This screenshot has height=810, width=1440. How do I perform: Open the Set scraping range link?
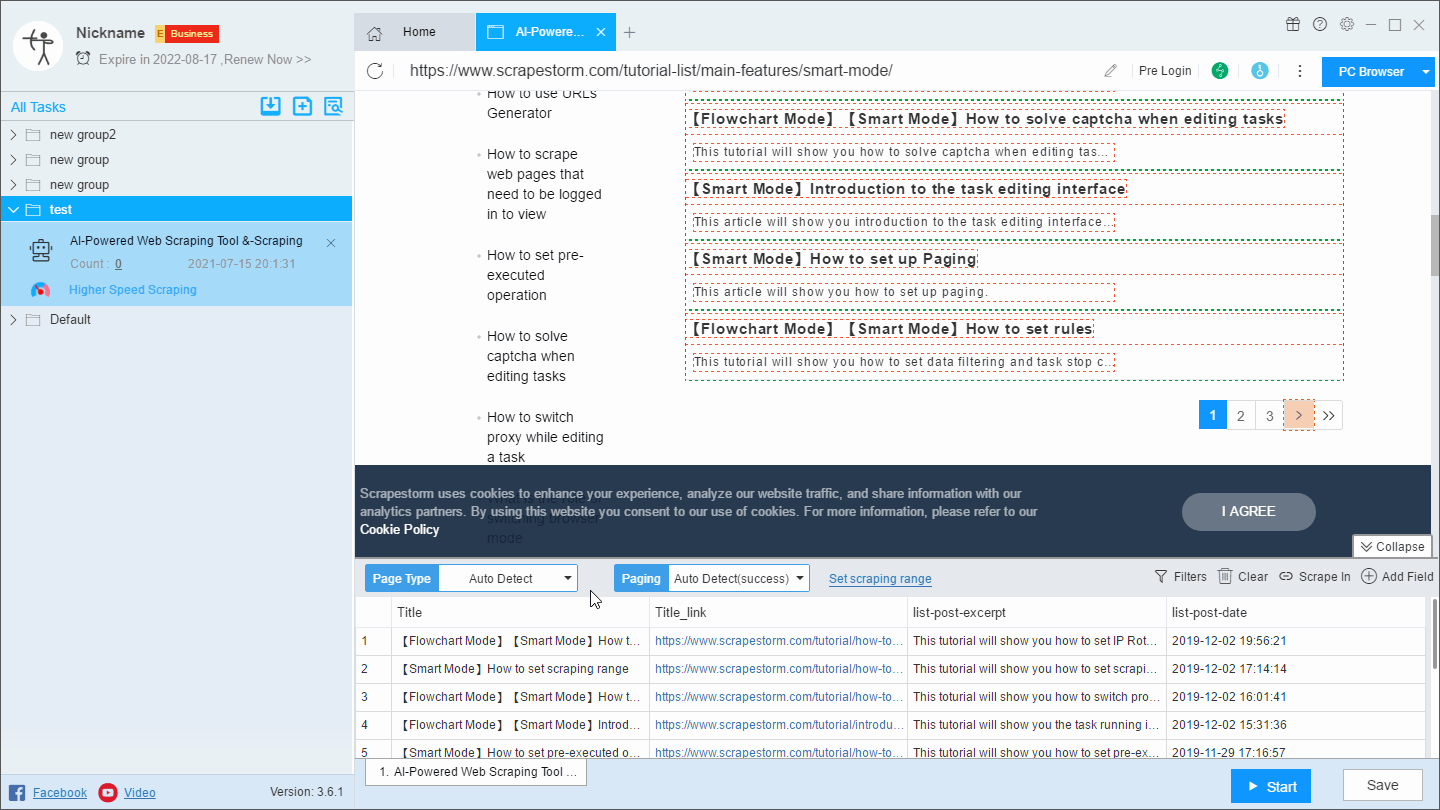tap(880, 579)
